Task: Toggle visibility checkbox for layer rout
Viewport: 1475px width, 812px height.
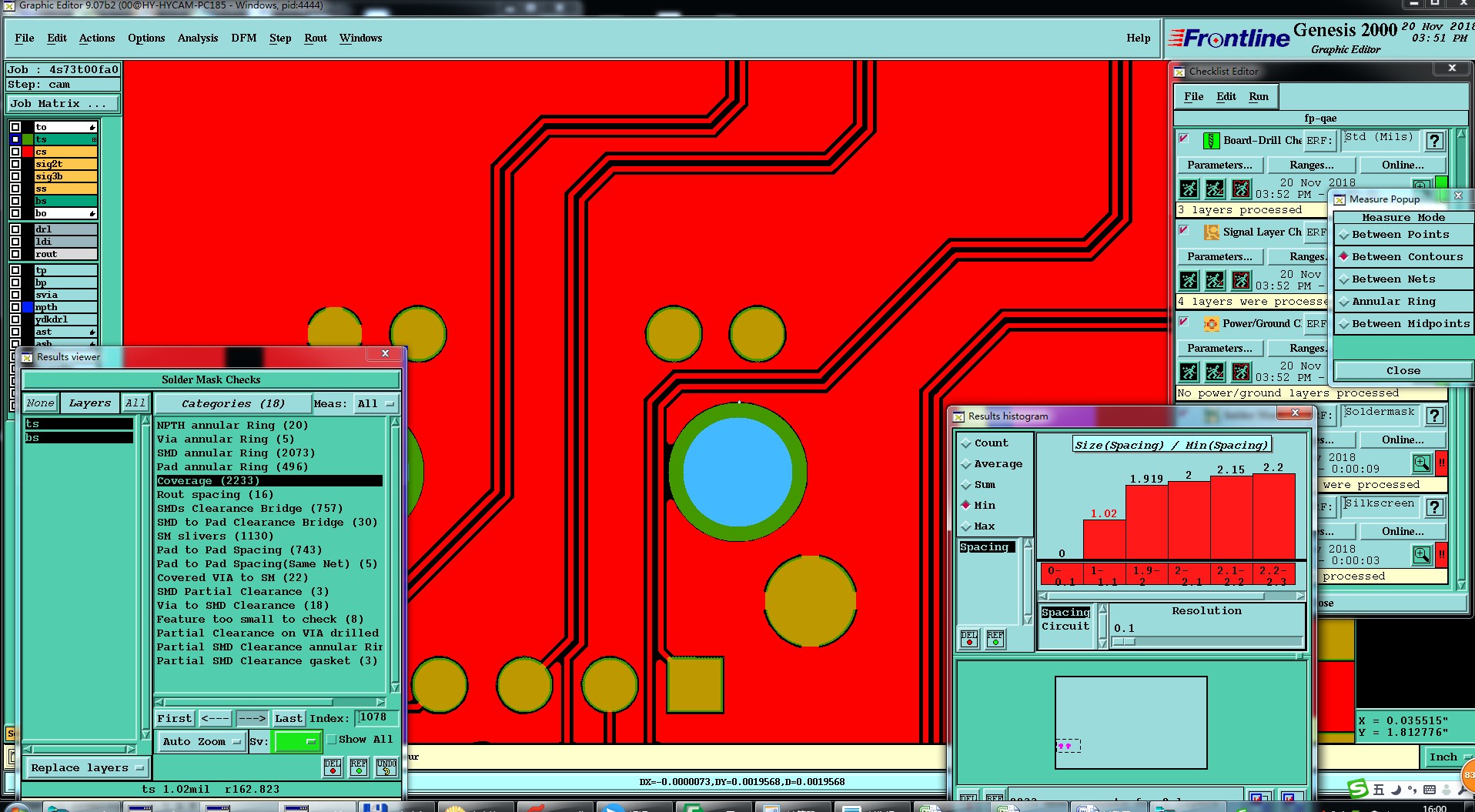Action: click(x=15, y=254)
